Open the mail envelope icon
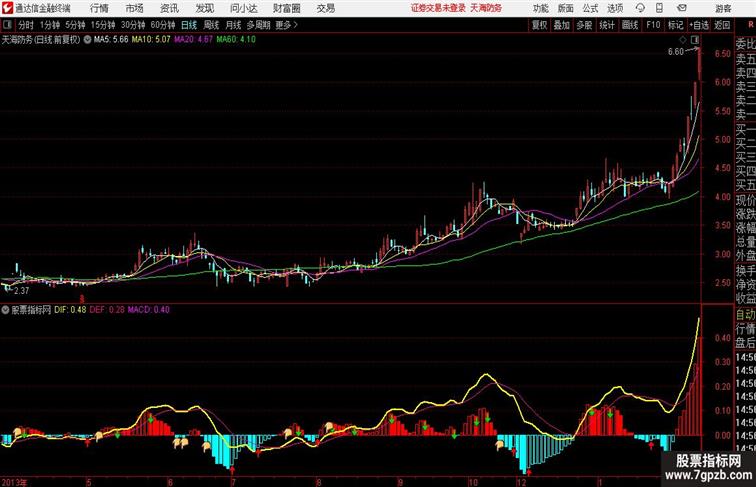The image size is (756, 487). coord(682,8)
